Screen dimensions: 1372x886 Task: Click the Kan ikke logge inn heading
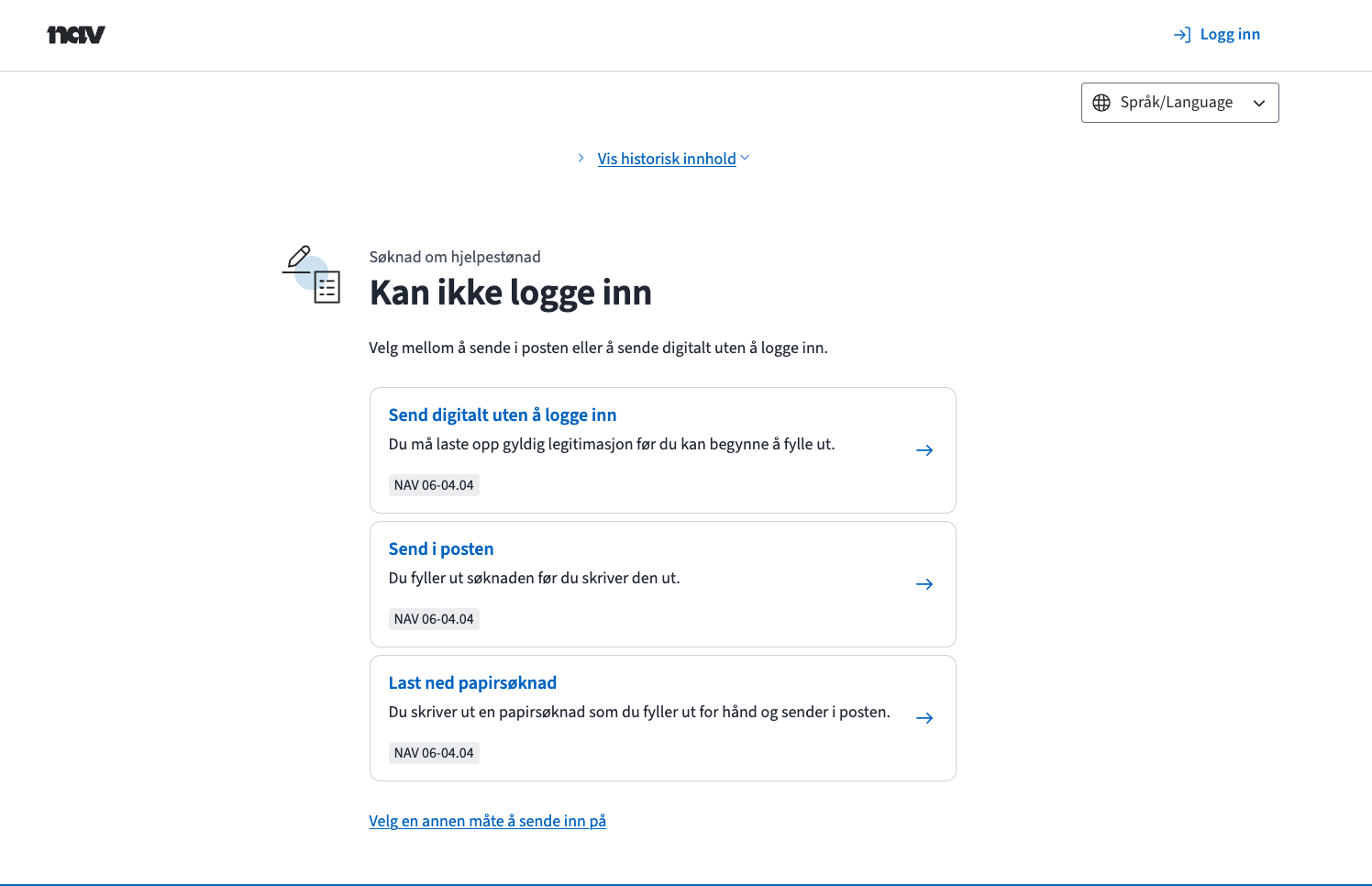511,293
